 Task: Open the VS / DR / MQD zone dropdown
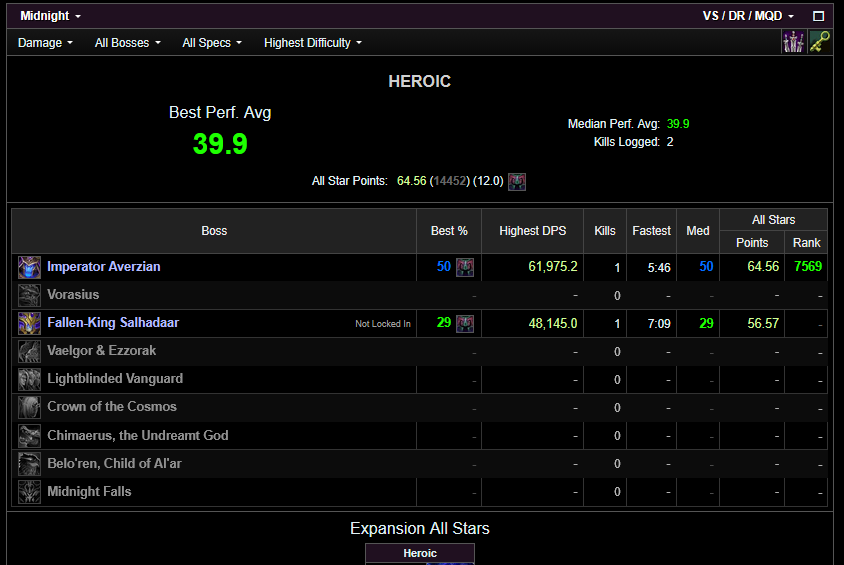748,16
